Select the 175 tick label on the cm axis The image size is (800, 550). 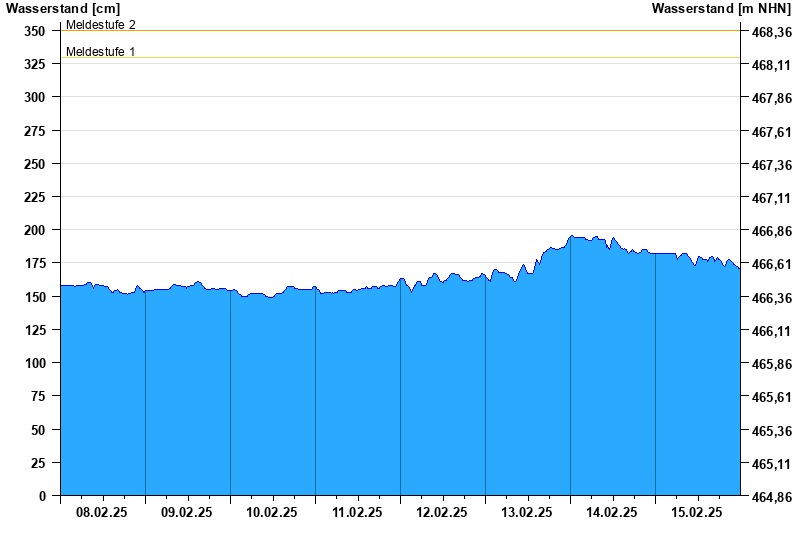[35, 263]
